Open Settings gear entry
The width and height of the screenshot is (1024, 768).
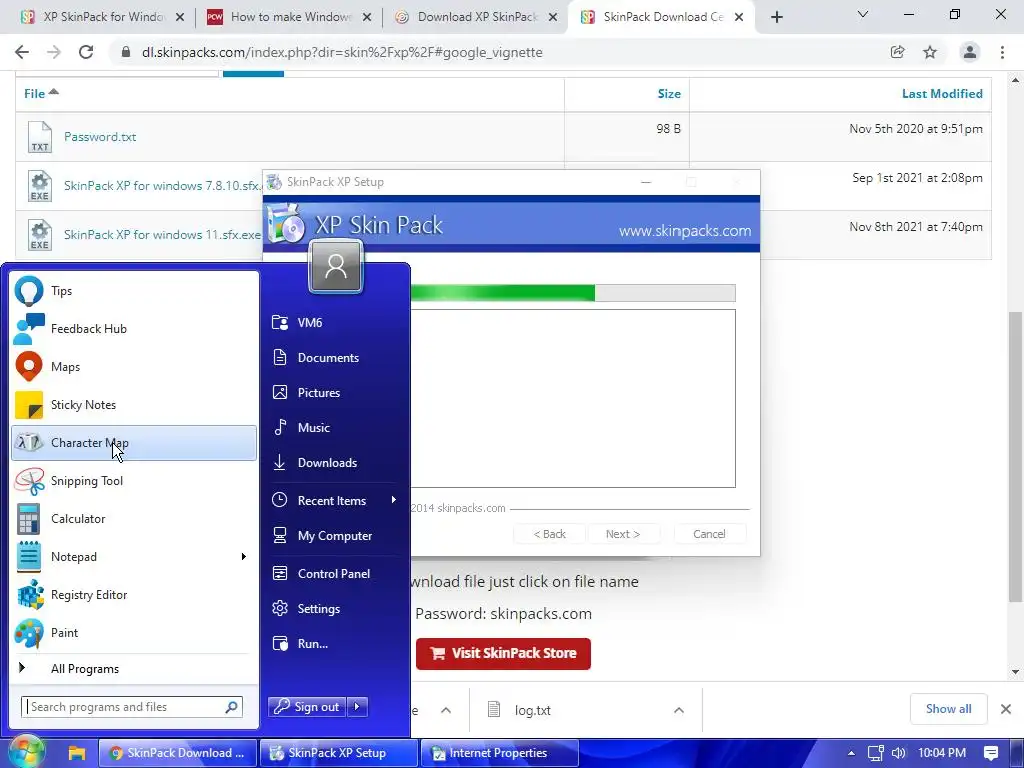[x=335, y=609]
